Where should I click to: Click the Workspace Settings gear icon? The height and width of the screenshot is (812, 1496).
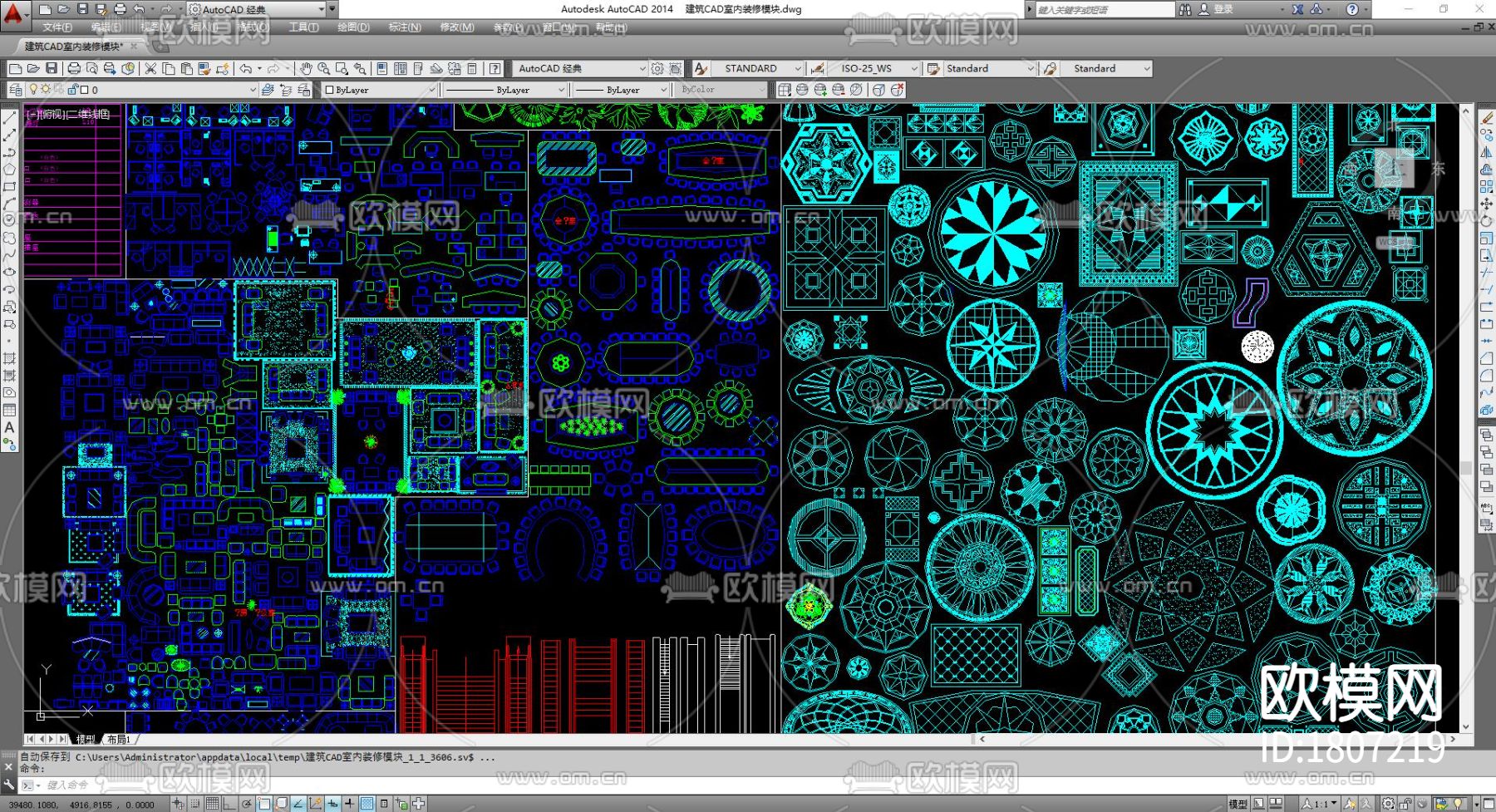pyautogui.click(x=657, y=68)
